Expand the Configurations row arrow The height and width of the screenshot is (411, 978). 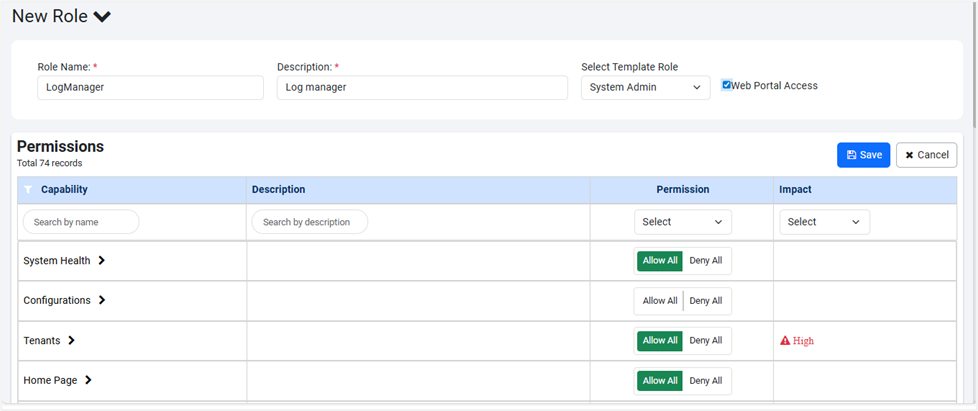(102, 301)
